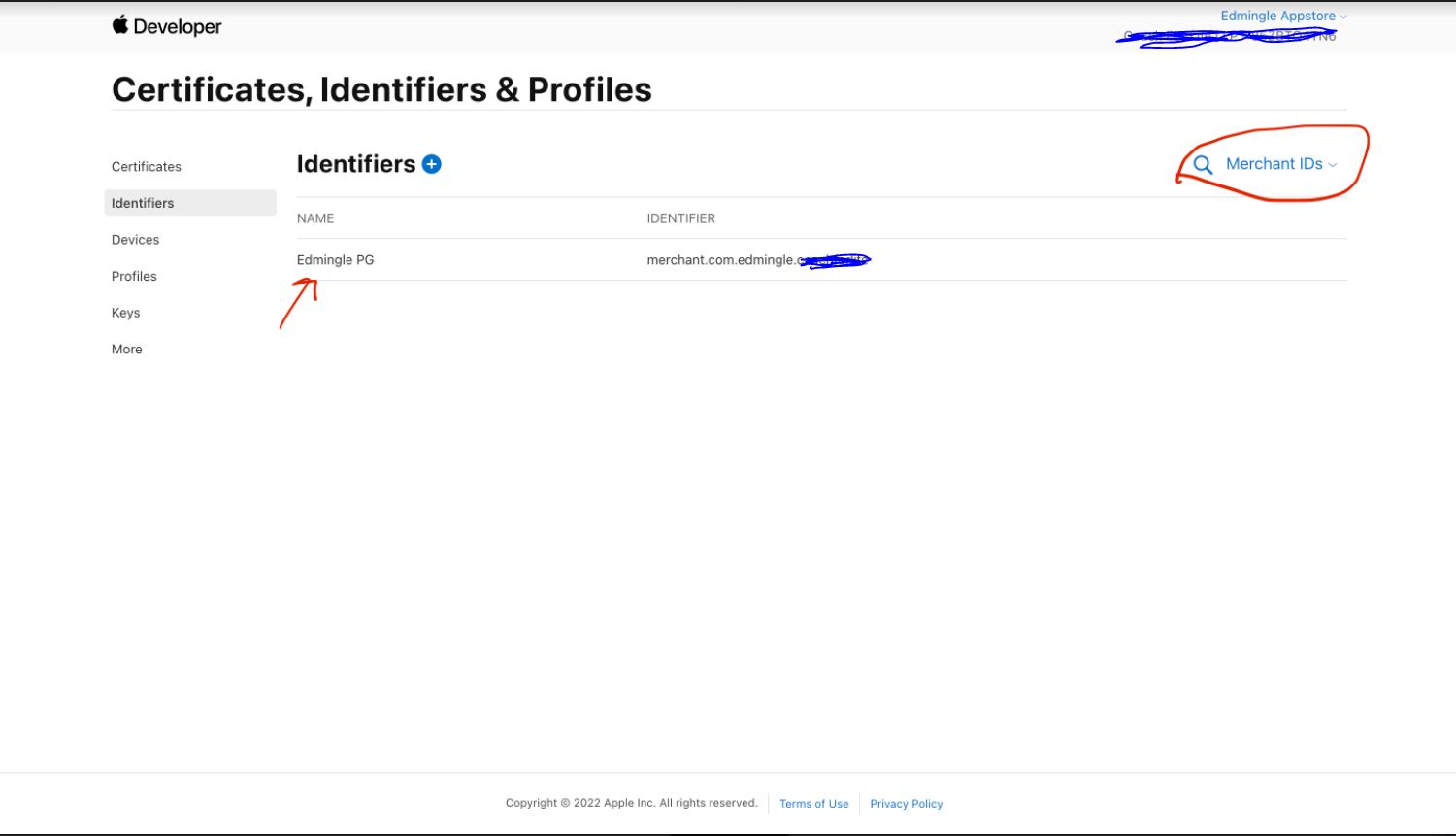The height and width of the screenshot is (836, 1456).
Task: Open the Privacy Policy footer link
Action: point(906,804)
